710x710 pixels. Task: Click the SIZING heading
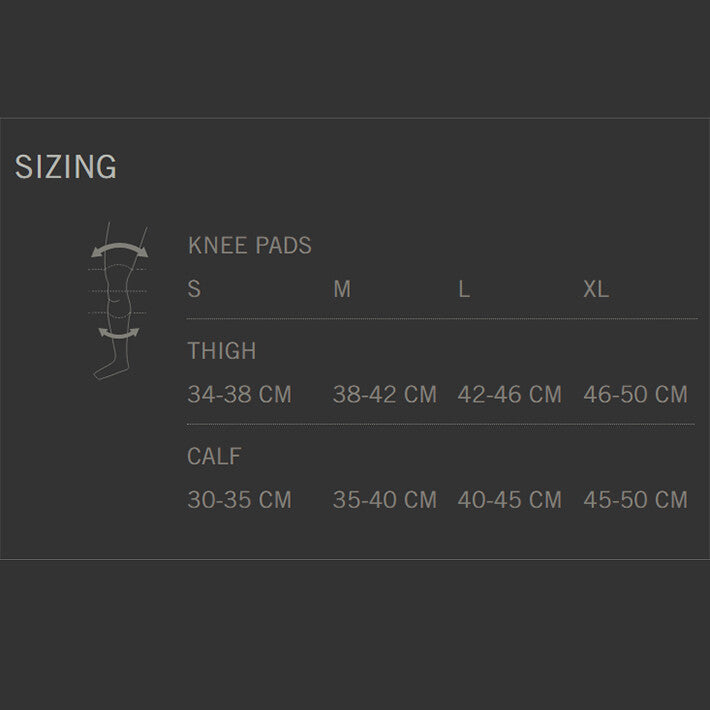click(x=66, y=167)
